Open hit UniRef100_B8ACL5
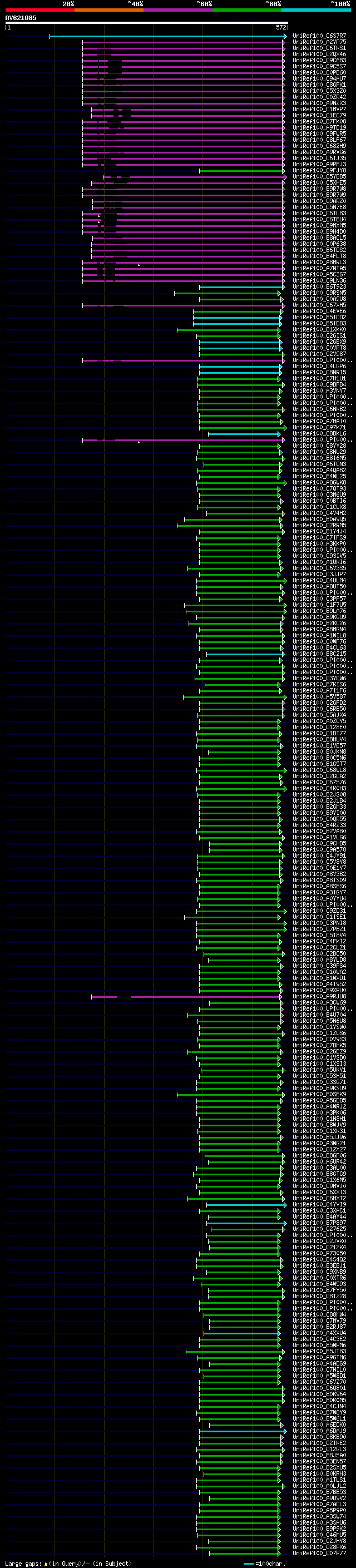The height and width of the screenshot is (1568, 356). [x=319, y=238]
